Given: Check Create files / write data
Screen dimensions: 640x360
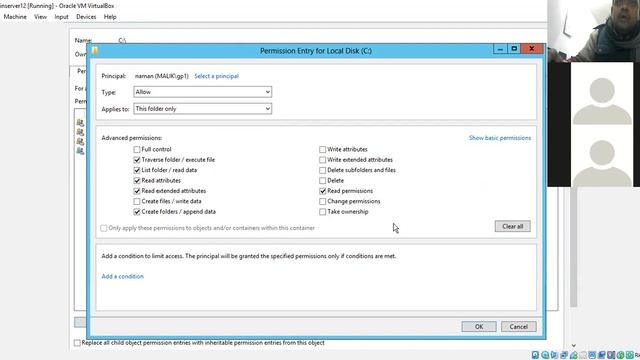Looking at the screenshot, I should pos(137,201).
